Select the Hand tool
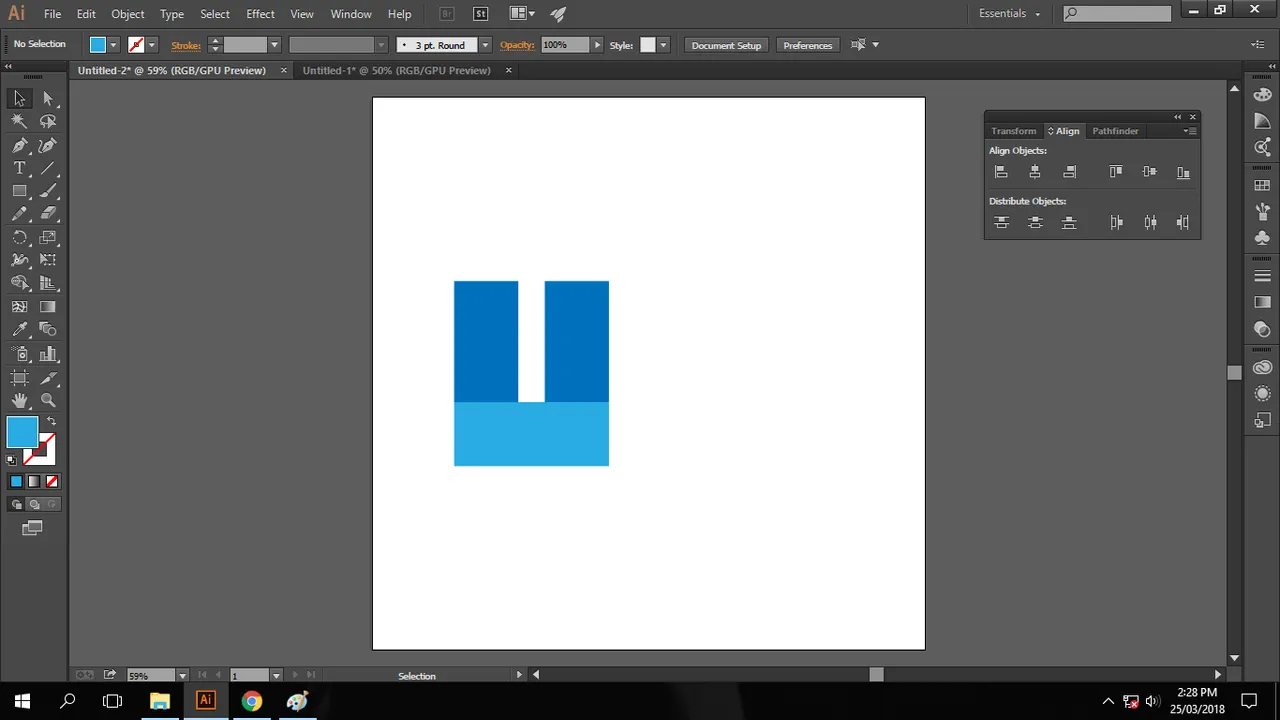The width and height of the screenshot is (1280, 720). point(19,400)
